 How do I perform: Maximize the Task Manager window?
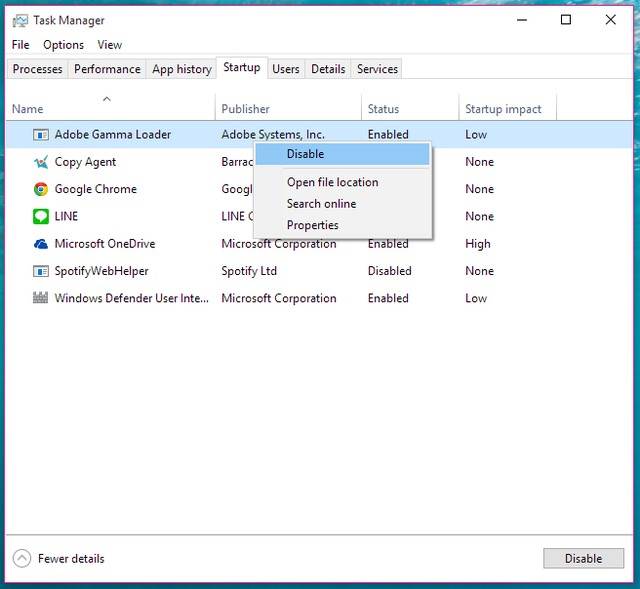click(566, 20)
